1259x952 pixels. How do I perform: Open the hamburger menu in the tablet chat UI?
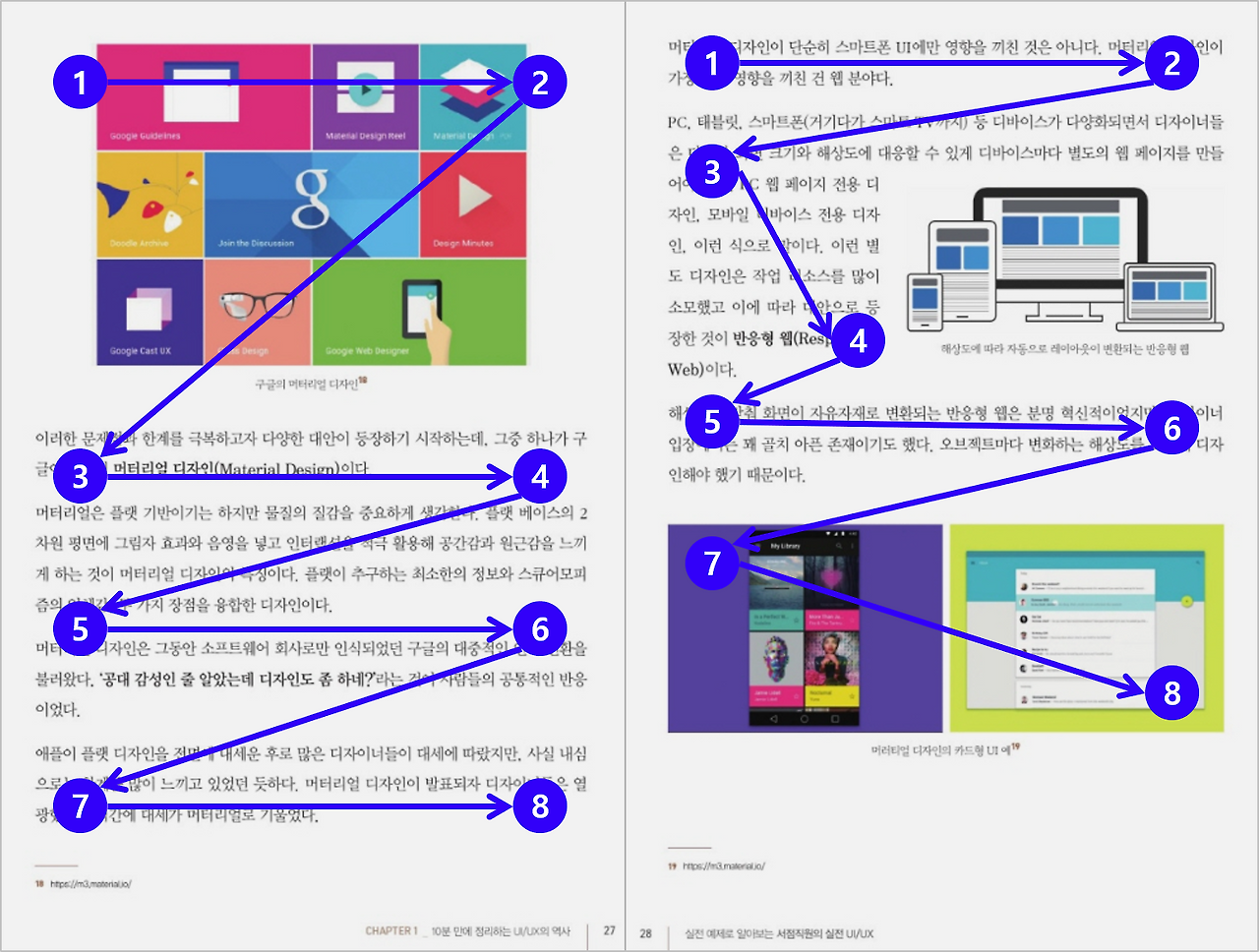pyautogui.click(x=973, y=563)
